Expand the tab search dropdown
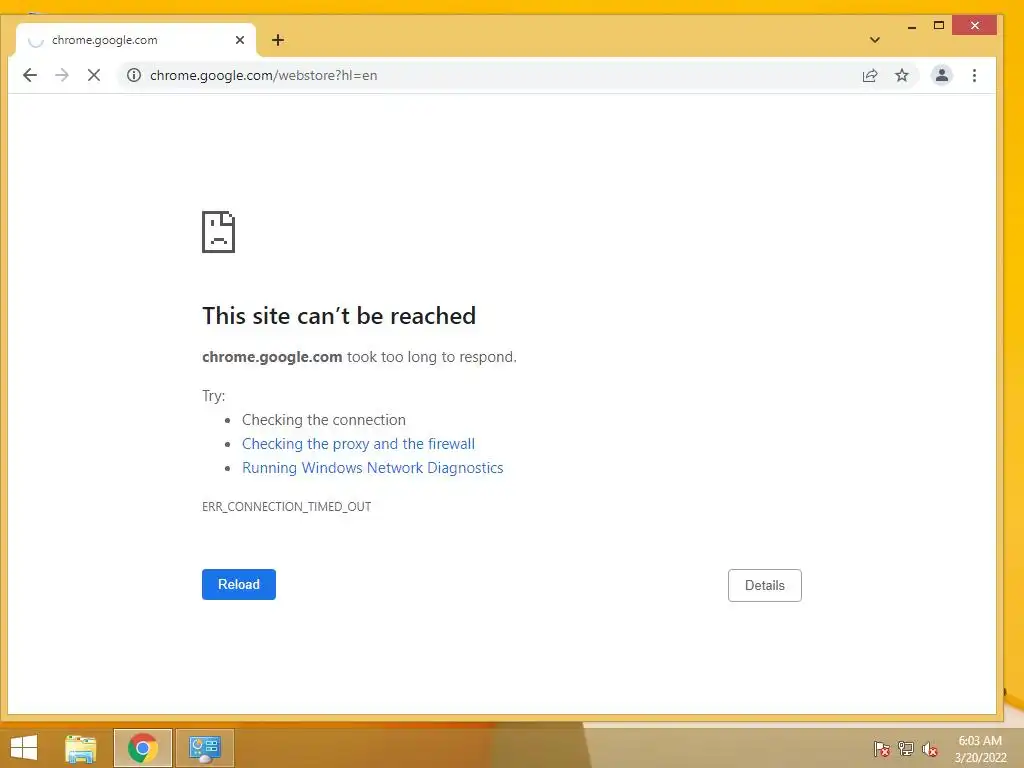The height and width of the screenshot is (768, 1024). (875, 40)
